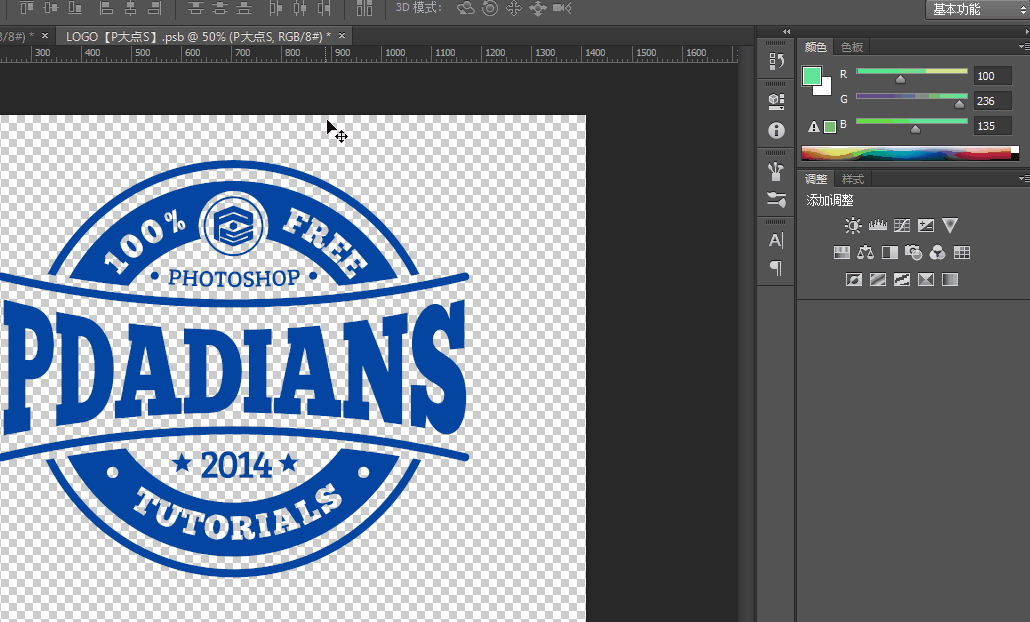Open the 基本功能 workspace dropdown

pyautogui.click(x=977, y=9)
